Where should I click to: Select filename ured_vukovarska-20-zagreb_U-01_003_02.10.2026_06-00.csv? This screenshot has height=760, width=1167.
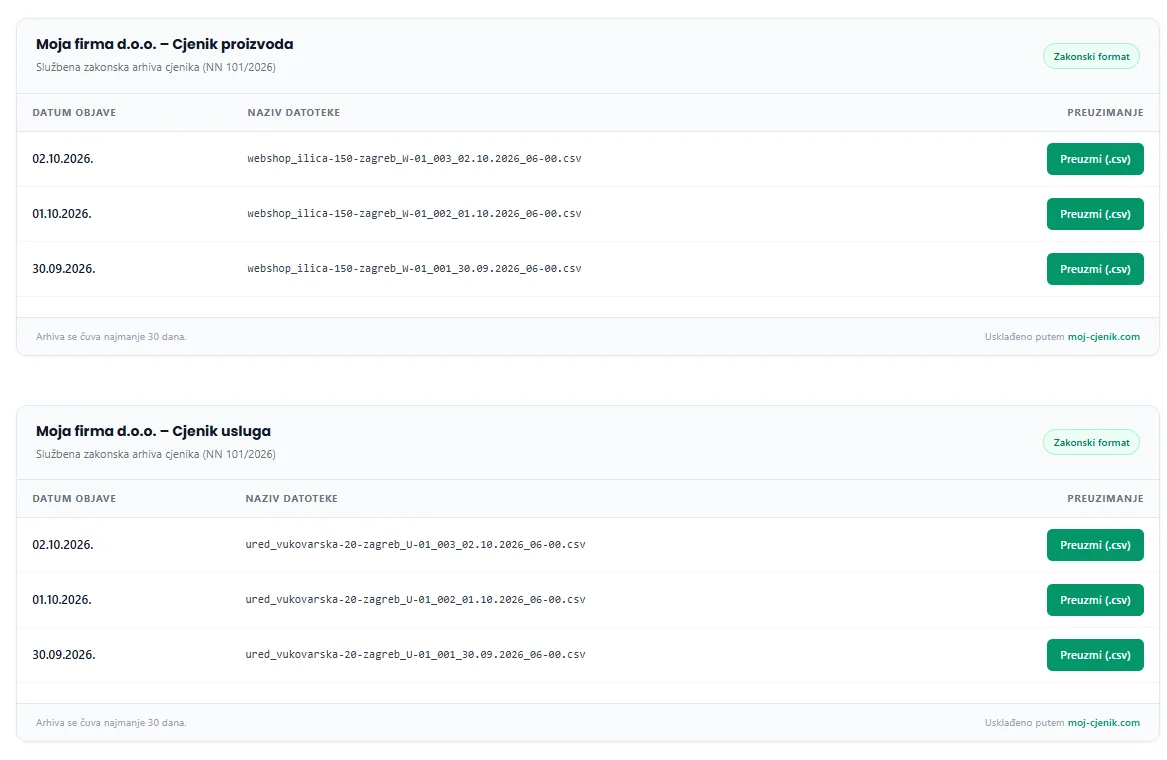(415, 545)
